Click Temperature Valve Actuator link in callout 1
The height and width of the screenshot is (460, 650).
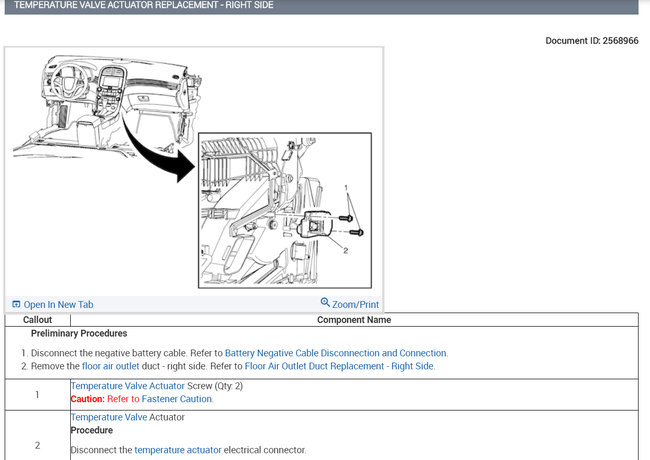128,386
